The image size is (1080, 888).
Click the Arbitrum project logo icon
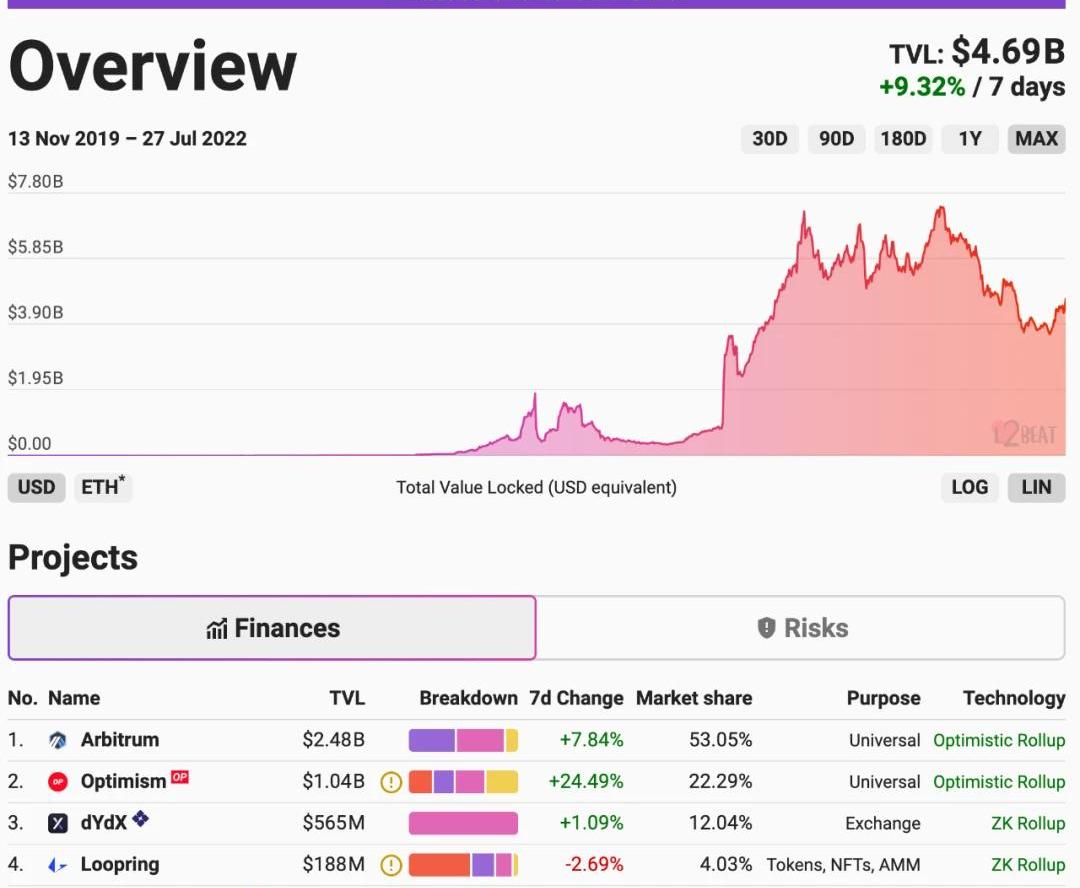(58, 741)
